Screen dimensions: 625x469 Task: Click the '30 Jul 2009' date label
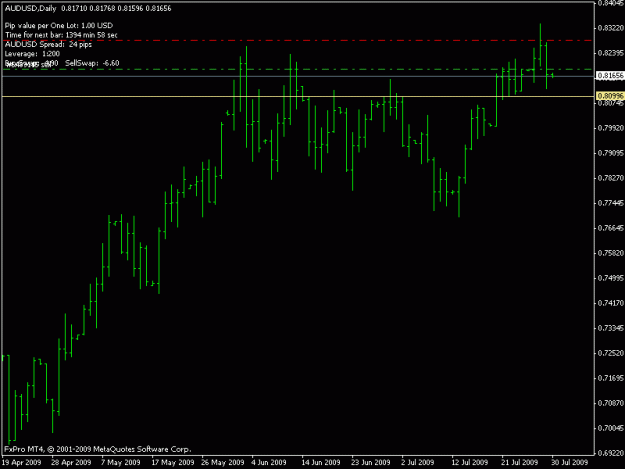click(570, 462)
